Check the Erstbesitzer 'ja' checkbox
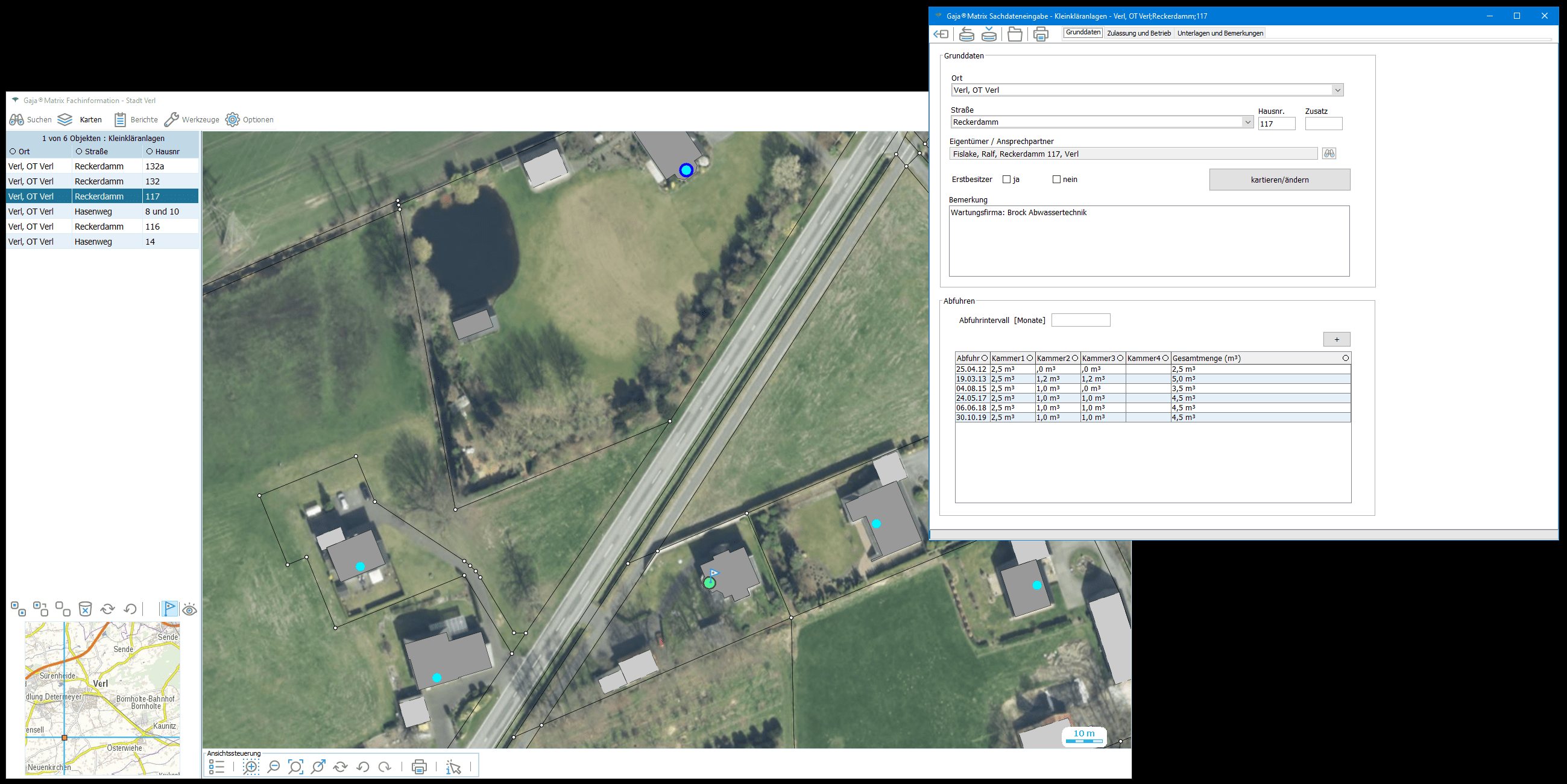 (x=1007, y=180)
